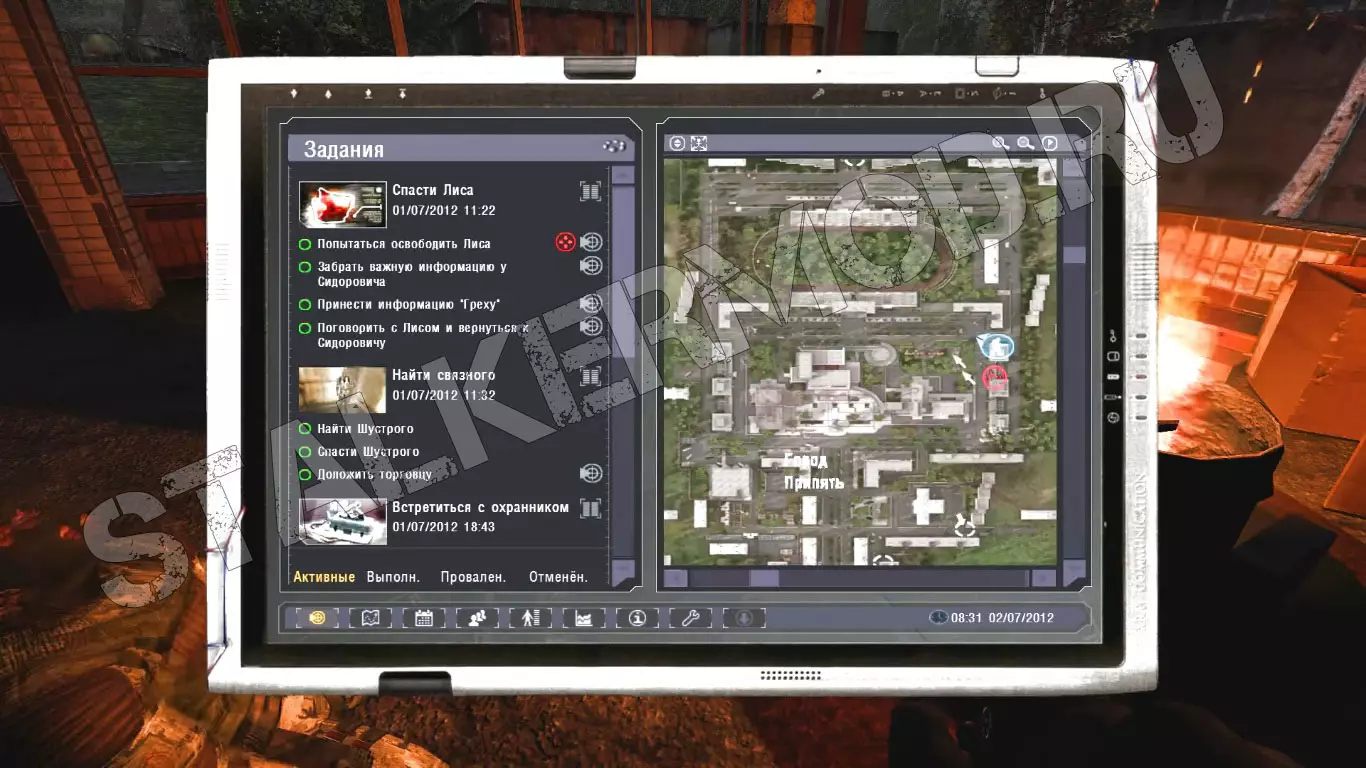
Task: Open the tasks section in the PDA bottom bar
Action: click(318, 618)
